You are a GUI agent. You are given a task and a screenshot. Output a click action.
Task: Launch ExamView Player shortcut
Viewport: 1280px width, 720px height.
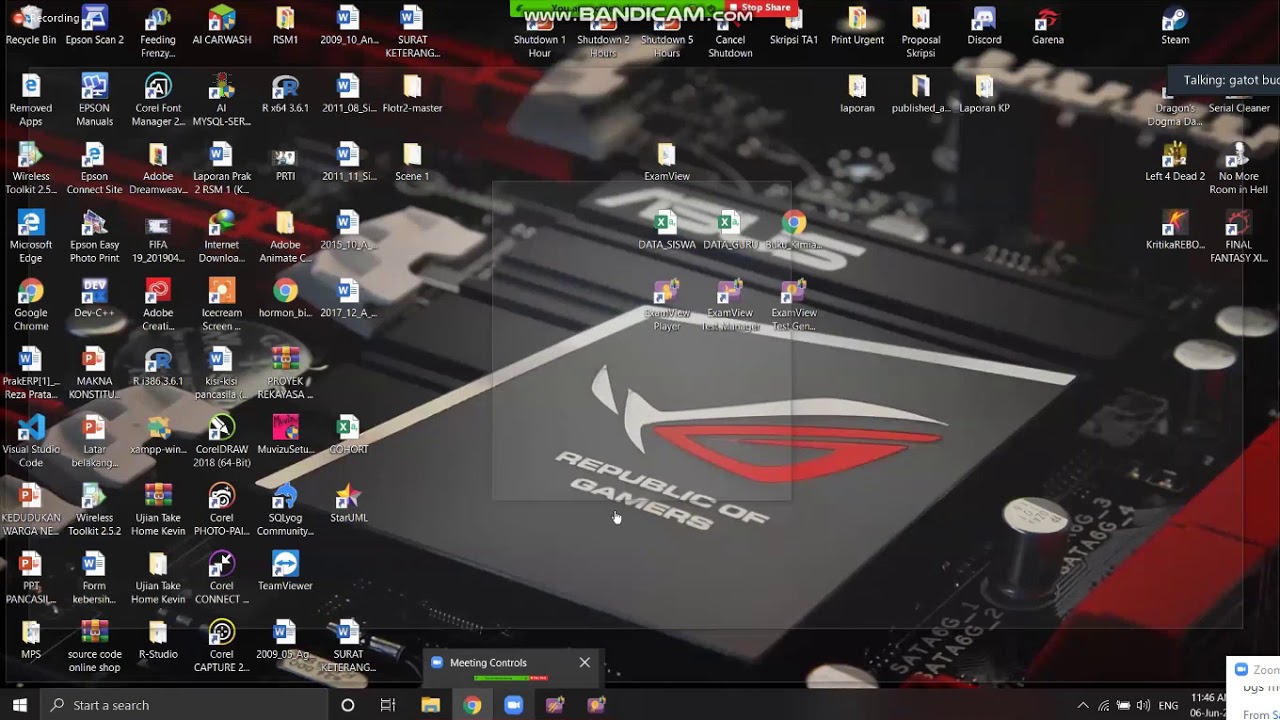(x=667, y=306)
